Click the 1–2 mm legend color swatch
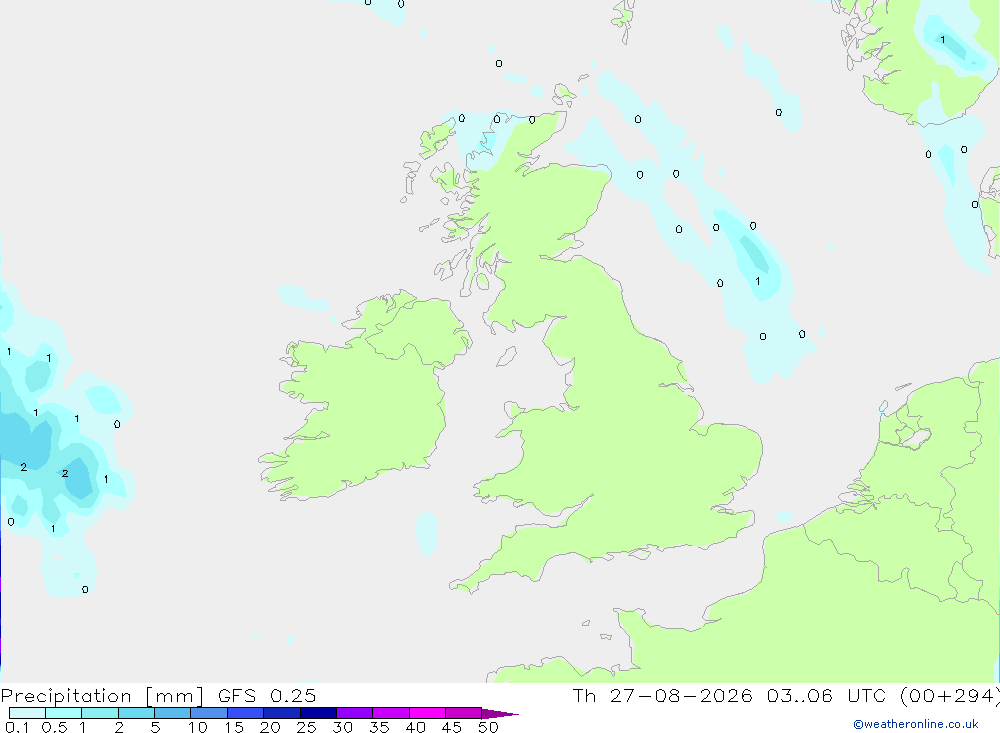The height and width of the screenshot is (733, 1000). point(99,713)
